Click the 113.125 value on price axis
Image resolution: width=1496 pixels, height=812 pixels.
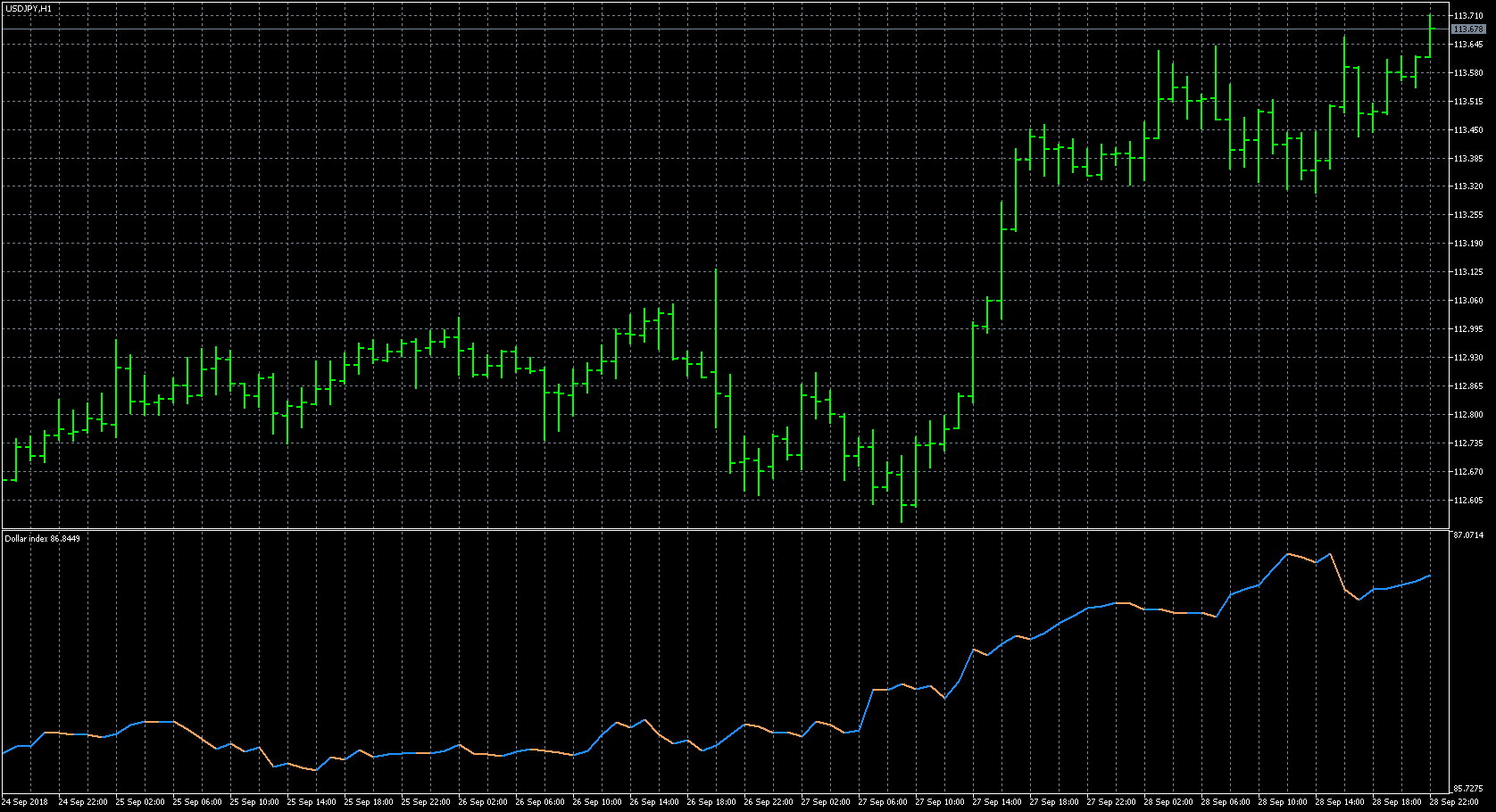tap(1468, 272)
